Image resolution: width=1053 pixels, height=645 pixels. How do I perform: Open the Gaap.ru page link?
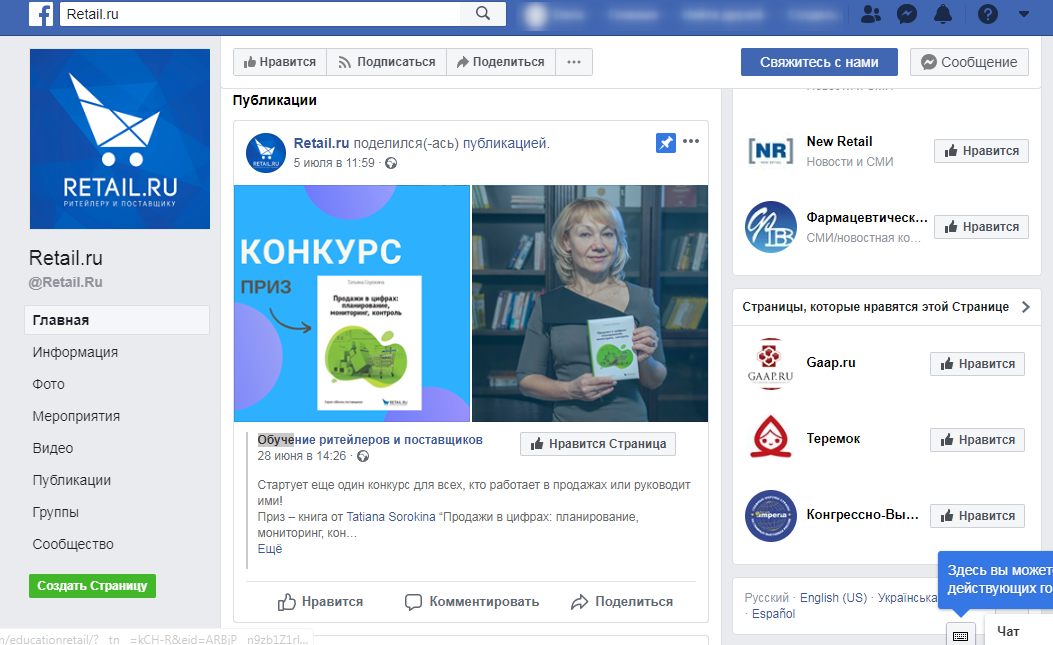coord(831,363)
